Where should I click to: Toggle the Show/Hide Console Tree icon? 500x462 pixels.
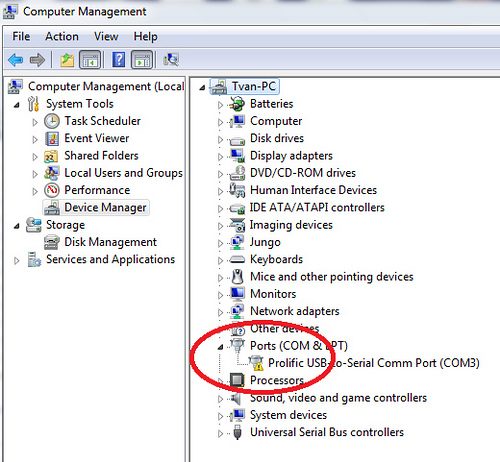point(90,60)
